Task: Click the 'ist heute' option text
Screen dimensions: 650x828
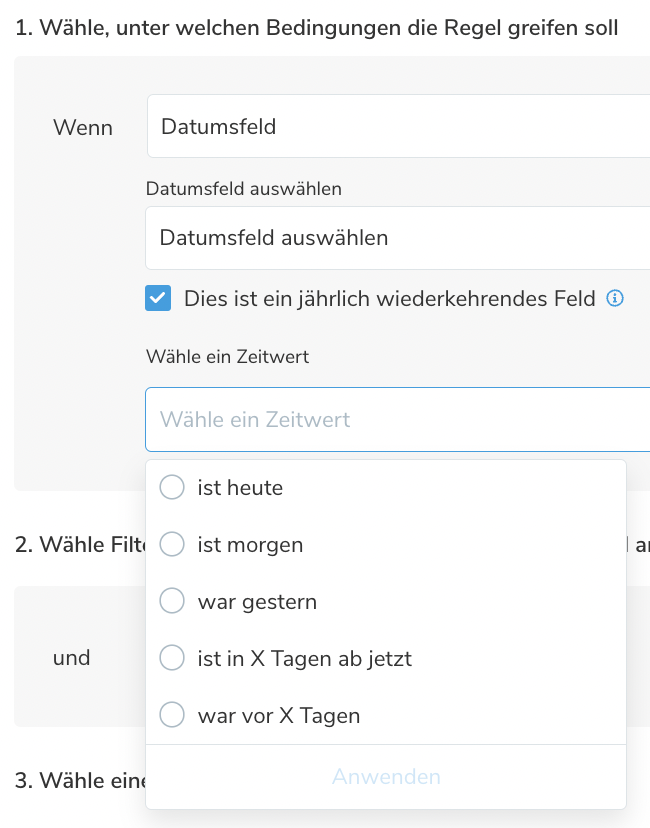Action: pyautogui.click(x=240, y=488)
